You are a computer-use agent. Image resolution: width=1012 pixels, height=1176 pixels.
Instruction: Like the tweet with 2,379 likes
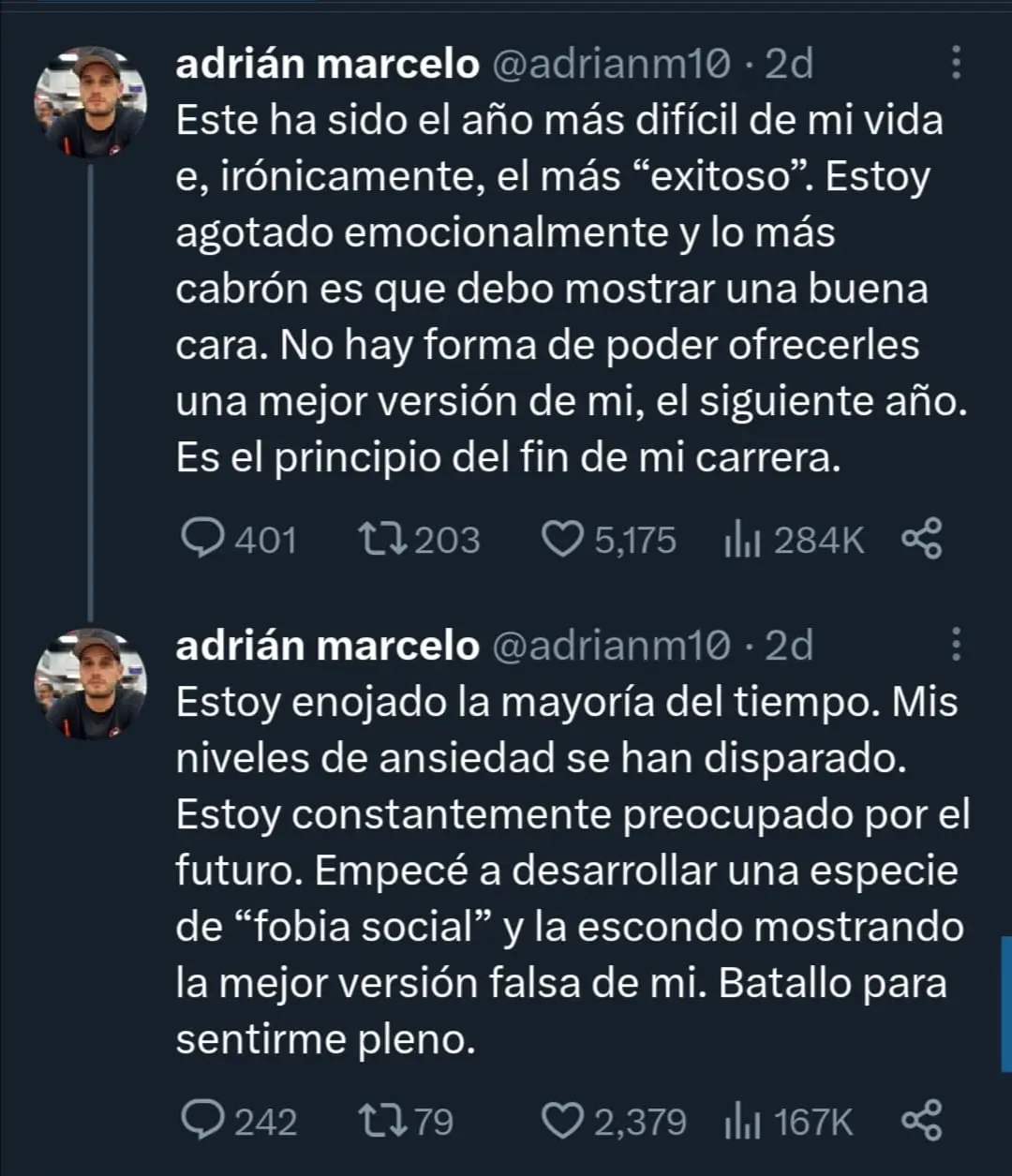point(563,1122)
